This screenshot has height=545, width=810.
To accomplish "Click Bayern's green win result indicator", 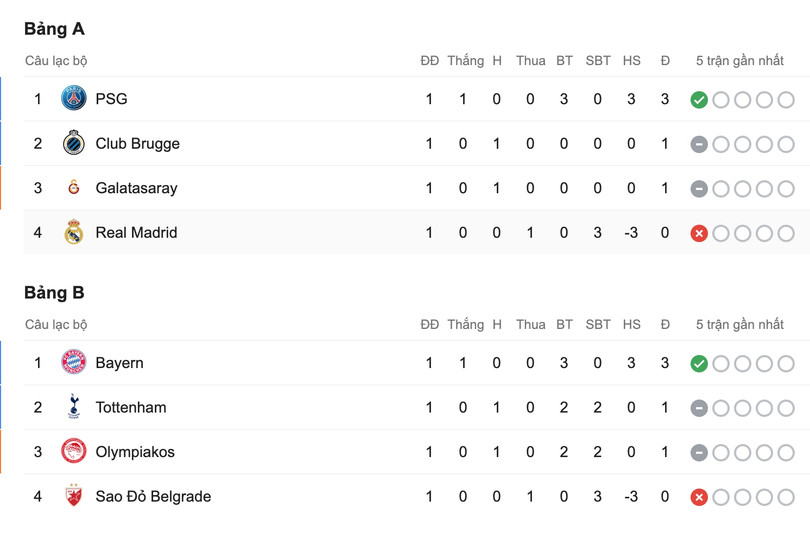I will (699, 364).
